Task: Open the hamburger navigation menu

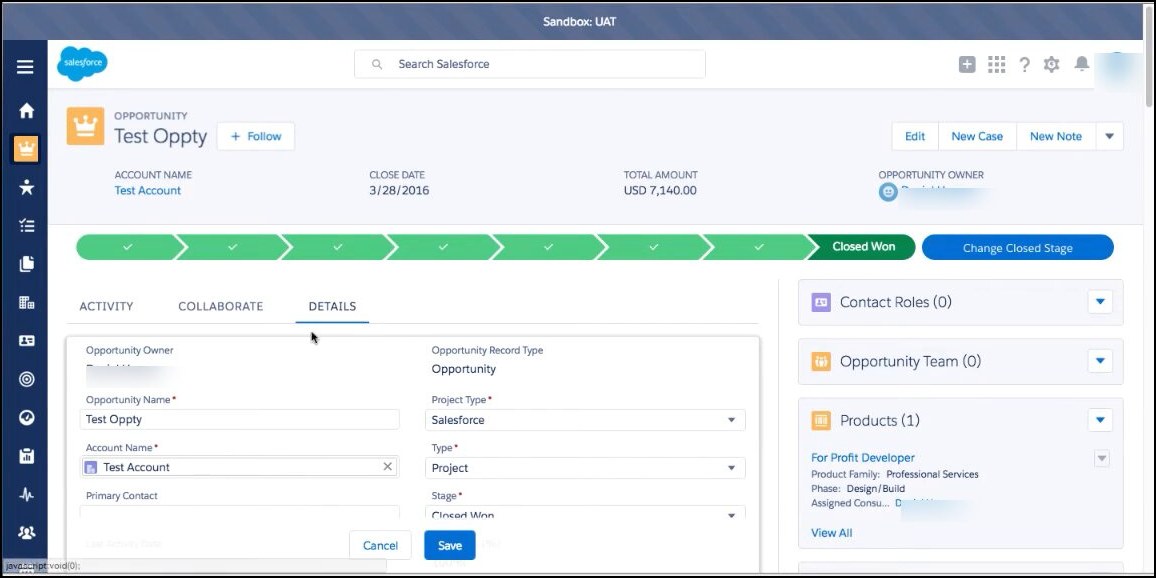Action: point(25,67)
